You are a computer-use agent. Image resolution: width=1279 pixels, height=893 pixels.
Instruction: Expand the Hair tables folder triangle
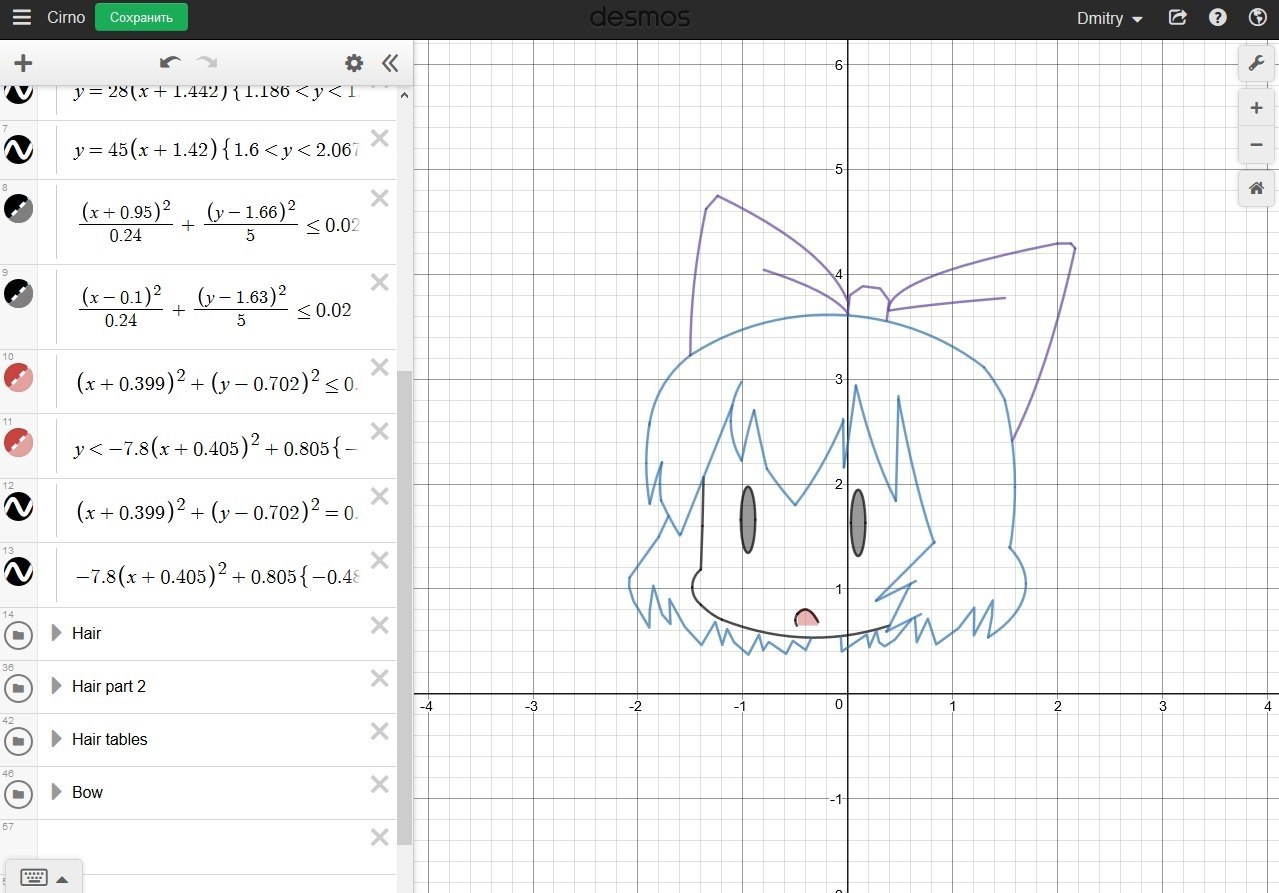tap(56, 739)
